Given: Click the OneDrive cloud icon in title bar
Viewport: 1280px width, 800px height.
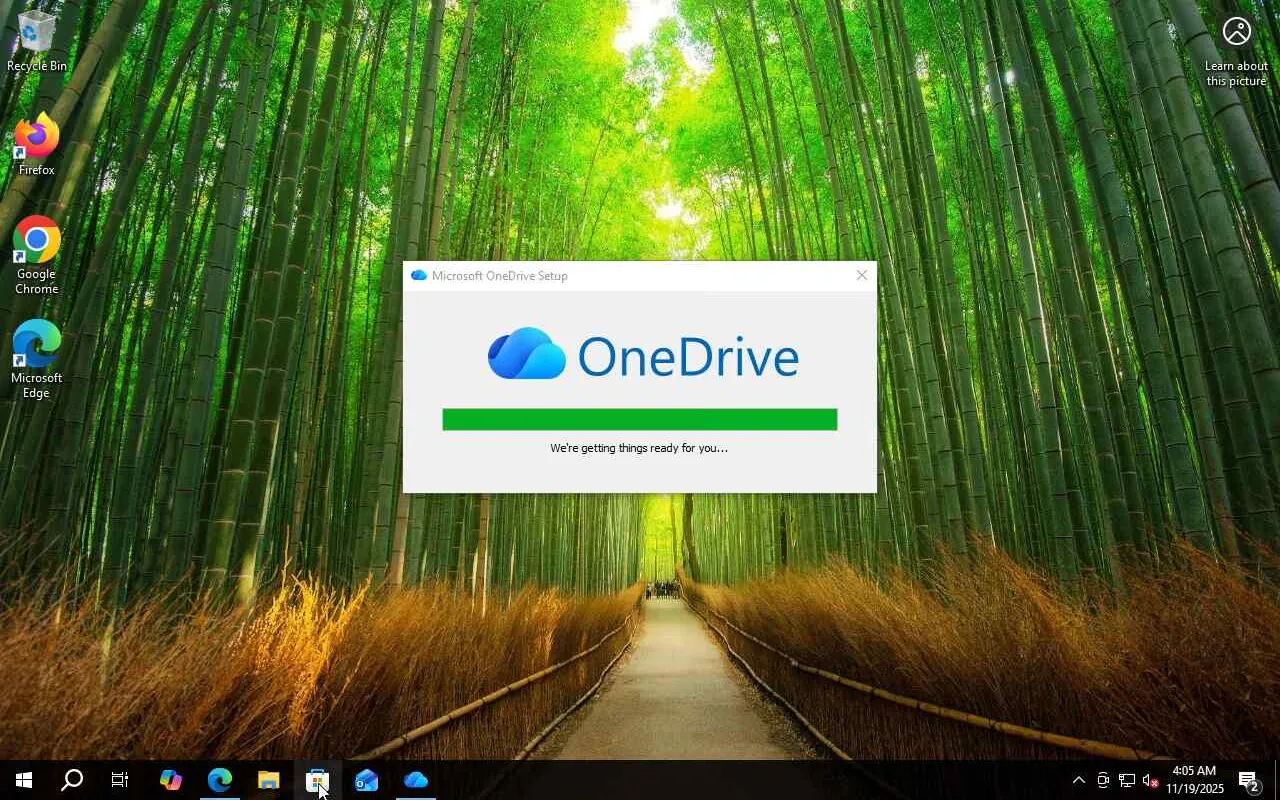Looking at the screenshot, I should pyautogui.click(x=418, y=275).
